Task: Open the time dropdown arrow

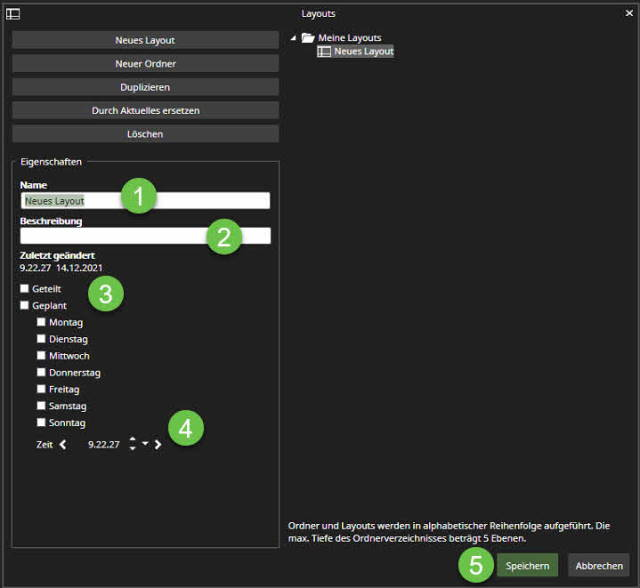Action: pos(145,444)
